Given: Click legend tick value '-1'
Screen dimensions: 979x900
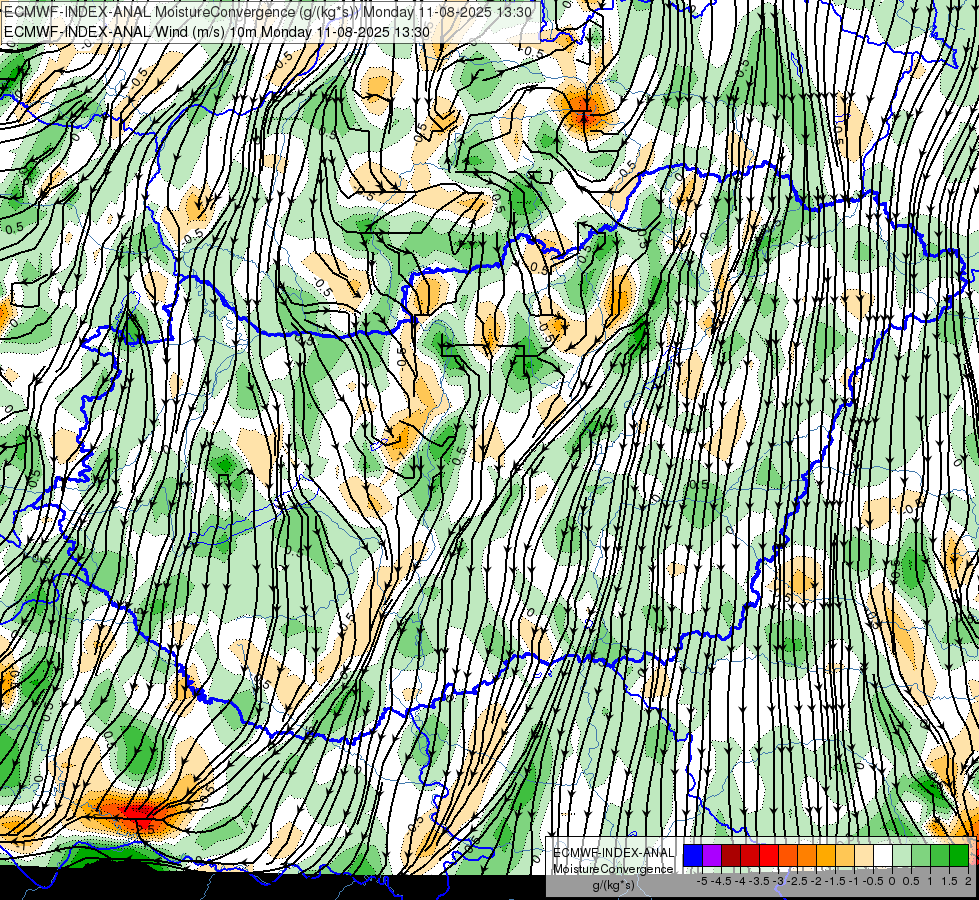Looking at the screenshot, I should tap(854, 881).
